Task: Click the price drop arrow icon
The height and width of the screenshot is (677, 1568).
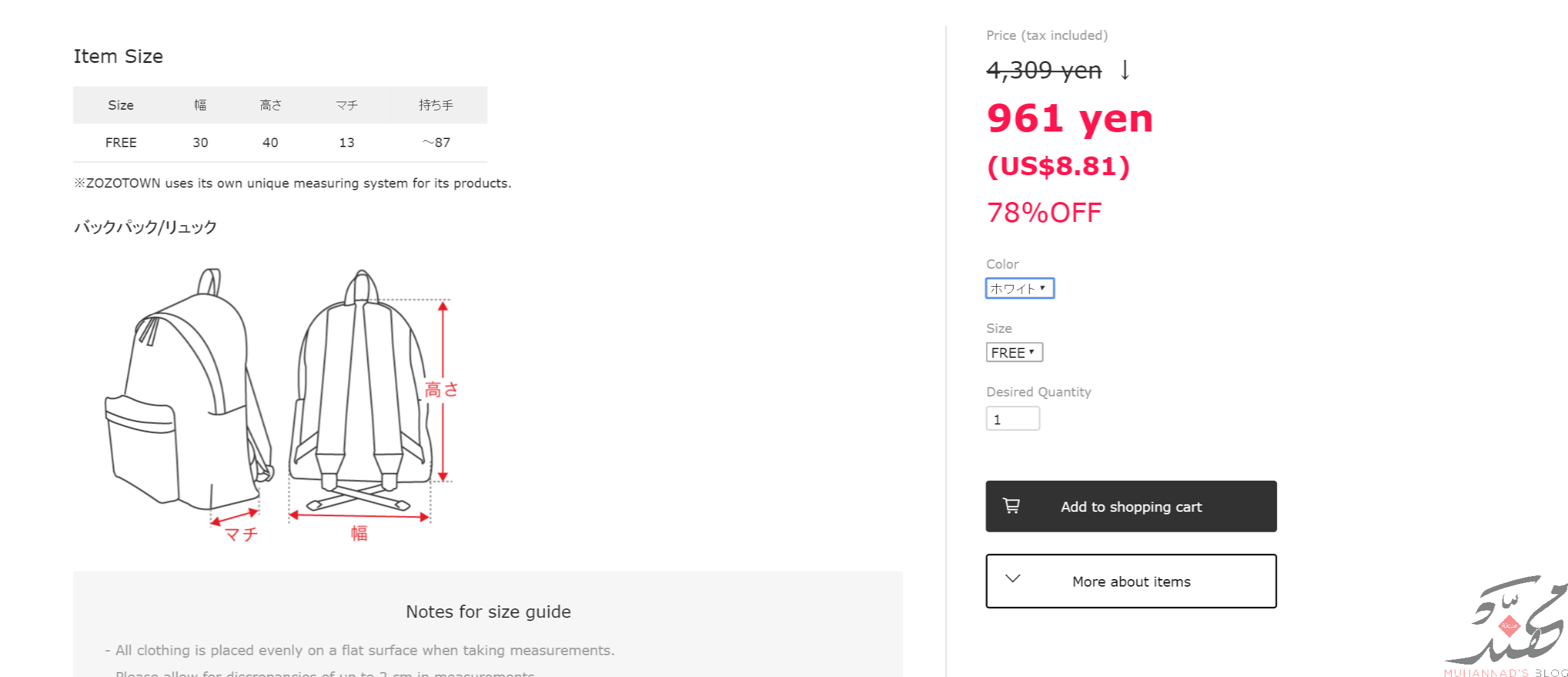Action: click(x=1125, y=70)
